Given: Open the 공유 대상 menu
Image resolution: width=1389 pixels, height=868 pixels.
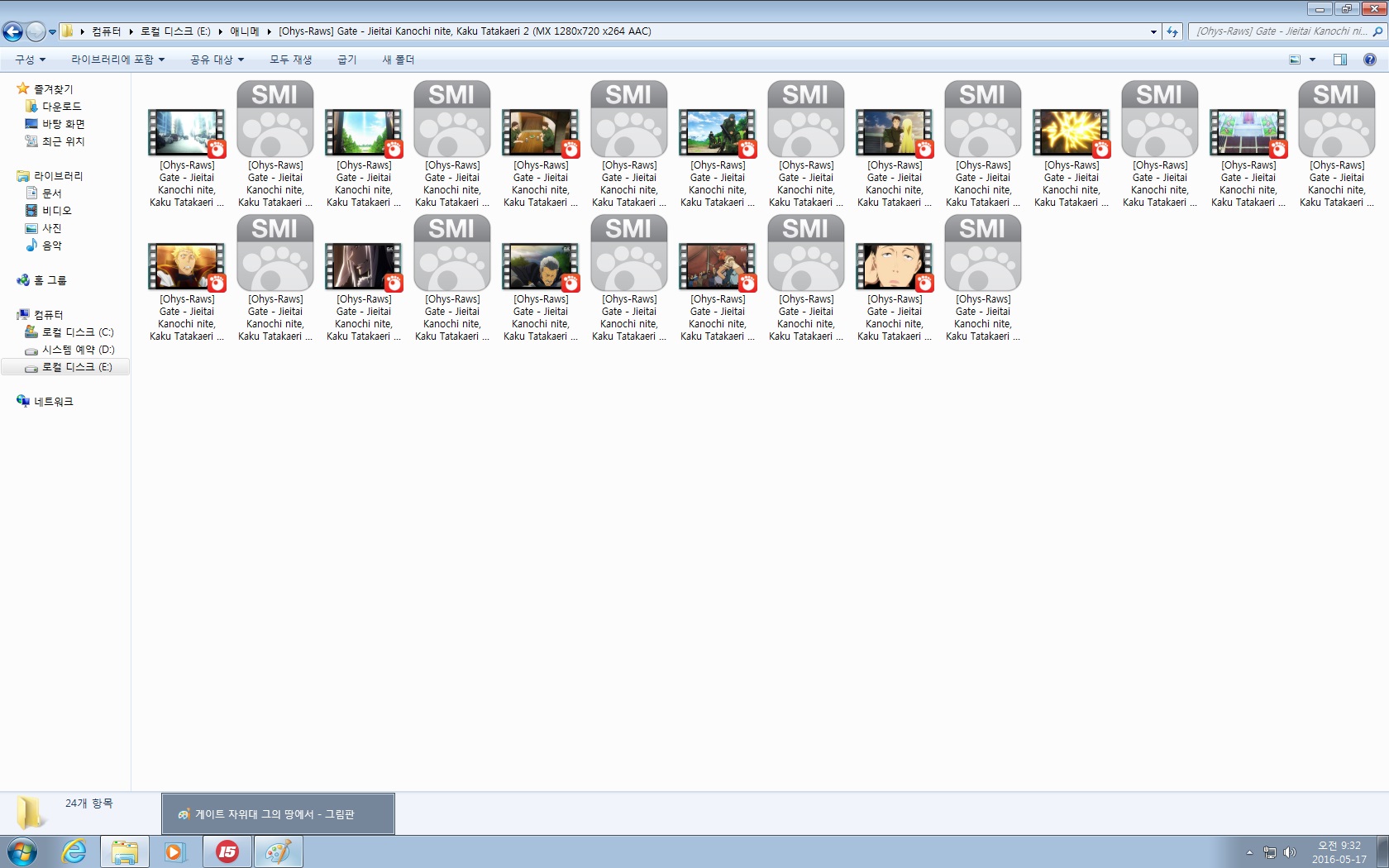Looking at the screenshot, I should (217, 60).
